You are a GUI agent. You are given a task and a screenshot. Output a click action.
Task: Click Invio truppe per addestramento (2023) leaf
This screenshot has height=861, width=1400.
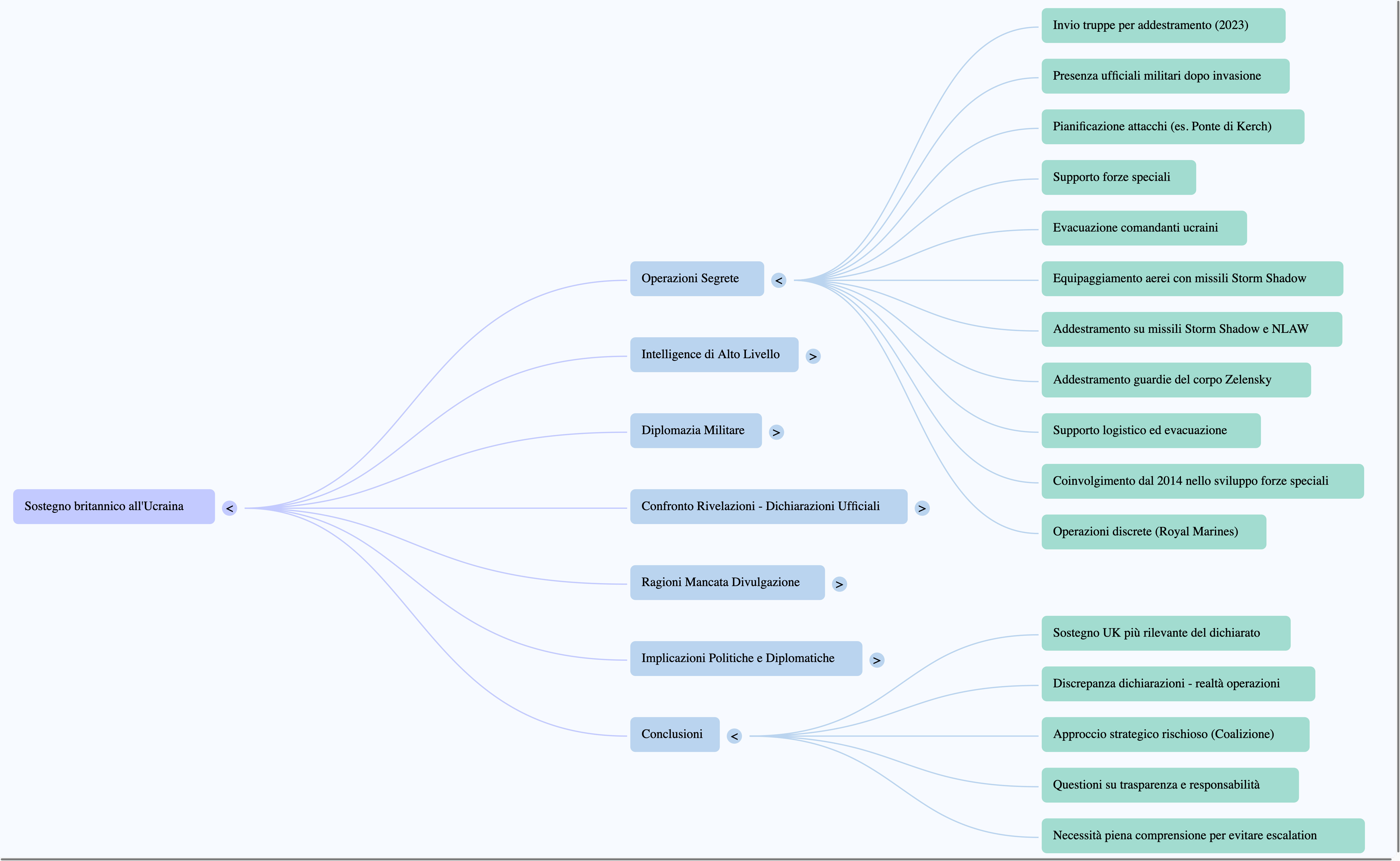(x=1163, y=25)
